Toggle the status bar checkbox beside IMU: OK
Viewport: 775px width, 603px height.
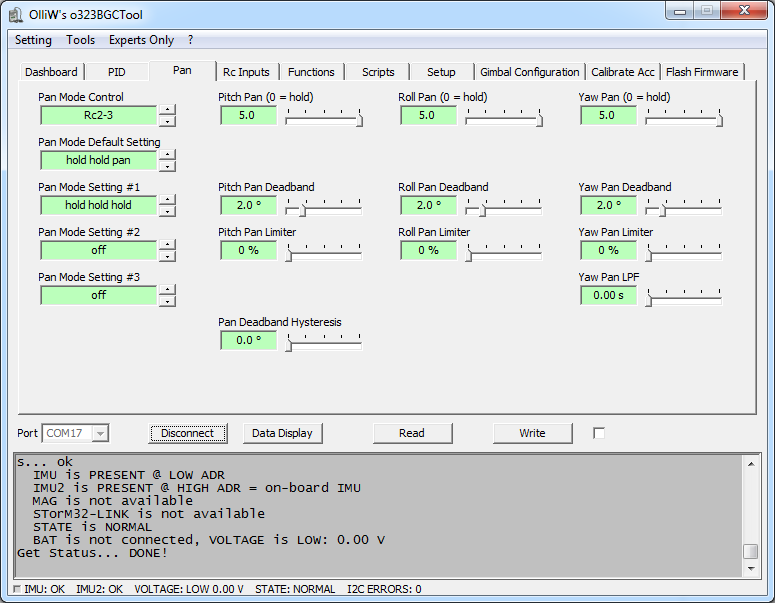(x=16, y=589)
